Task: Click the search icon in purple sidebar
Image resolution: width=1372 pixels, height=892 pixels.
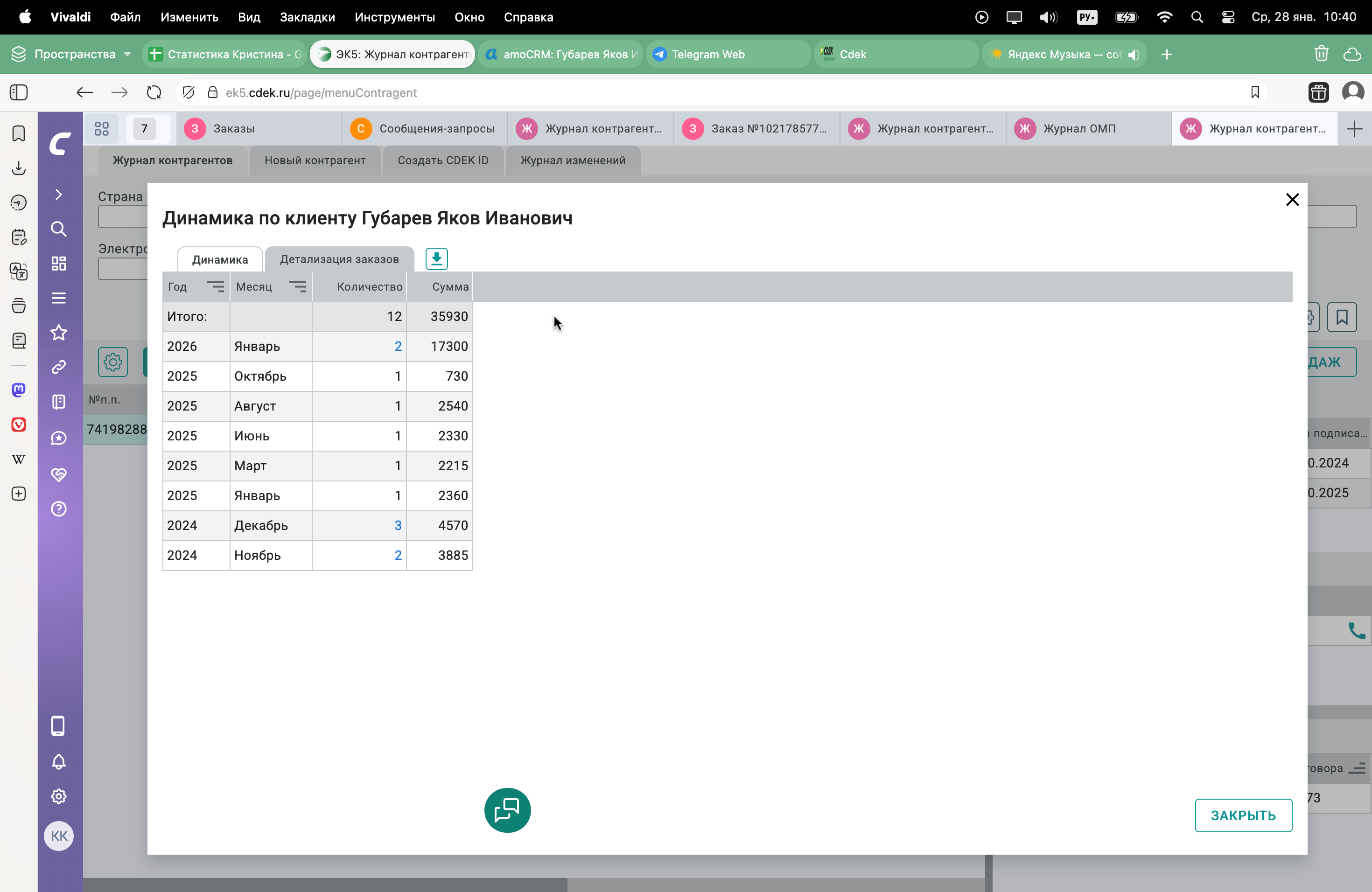Action: (x=59, y=229)
